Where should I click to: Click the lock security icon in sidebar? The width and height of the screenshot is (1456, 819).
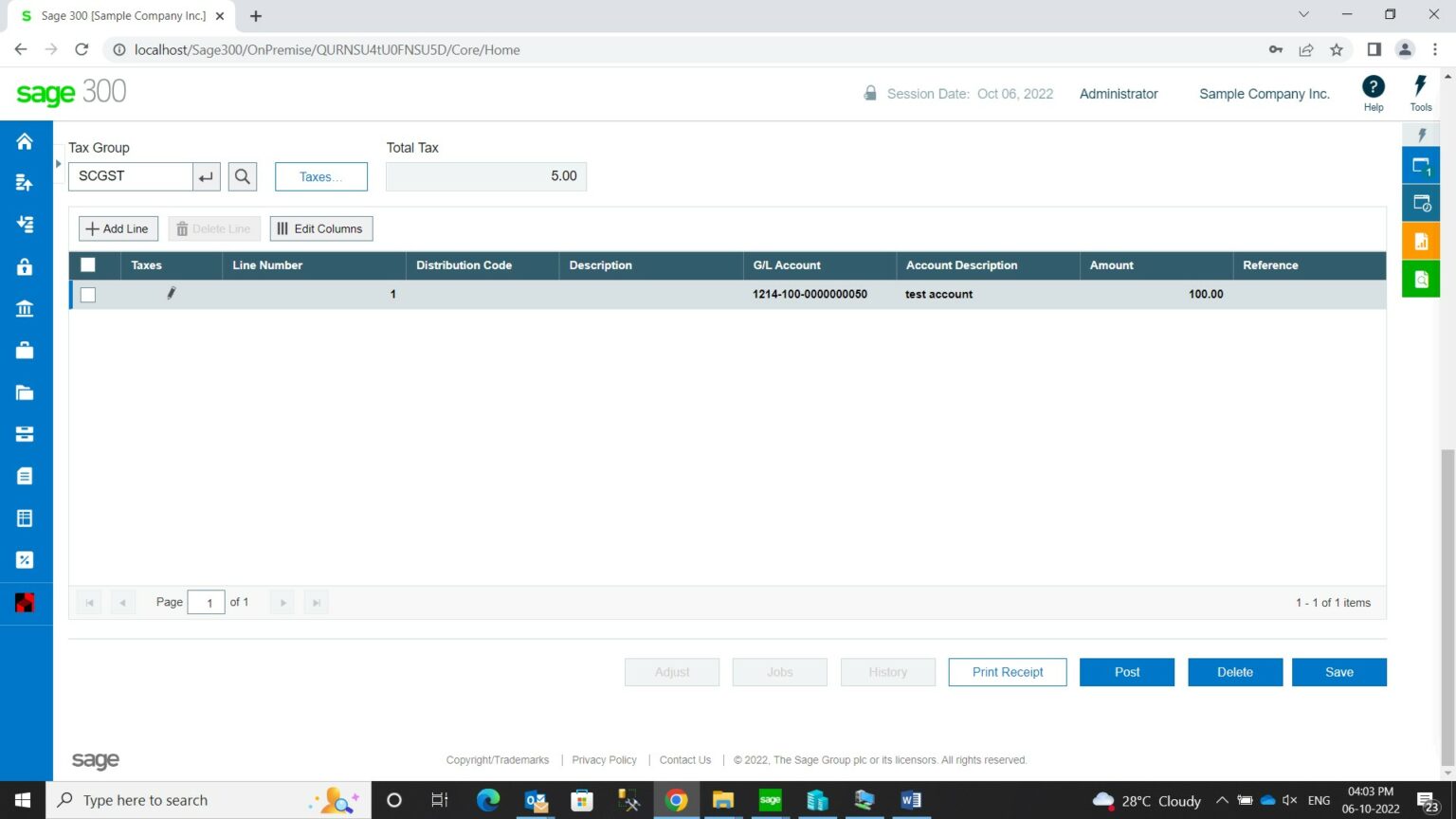pyautogui.click(x=26, y=266)
